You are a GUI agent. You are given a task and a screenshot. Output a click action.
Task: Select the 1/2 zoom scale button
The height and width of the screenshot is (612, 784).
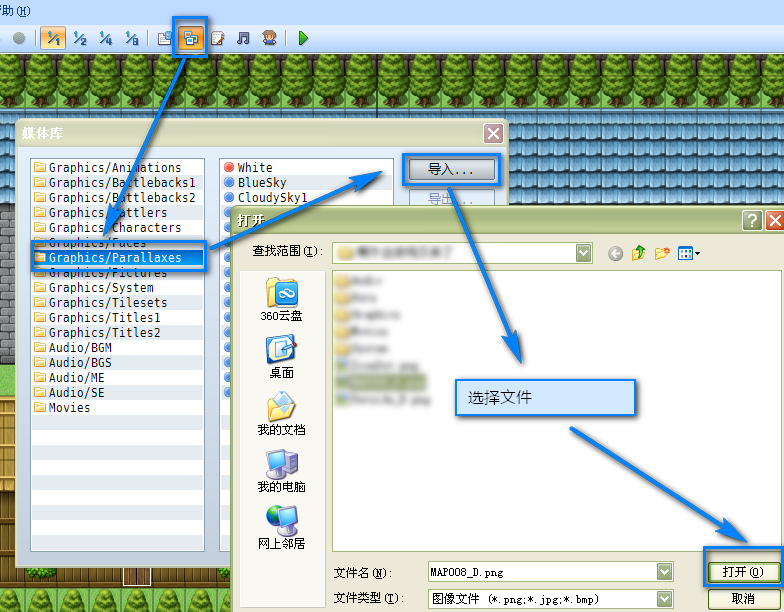(x=80, y=38)
